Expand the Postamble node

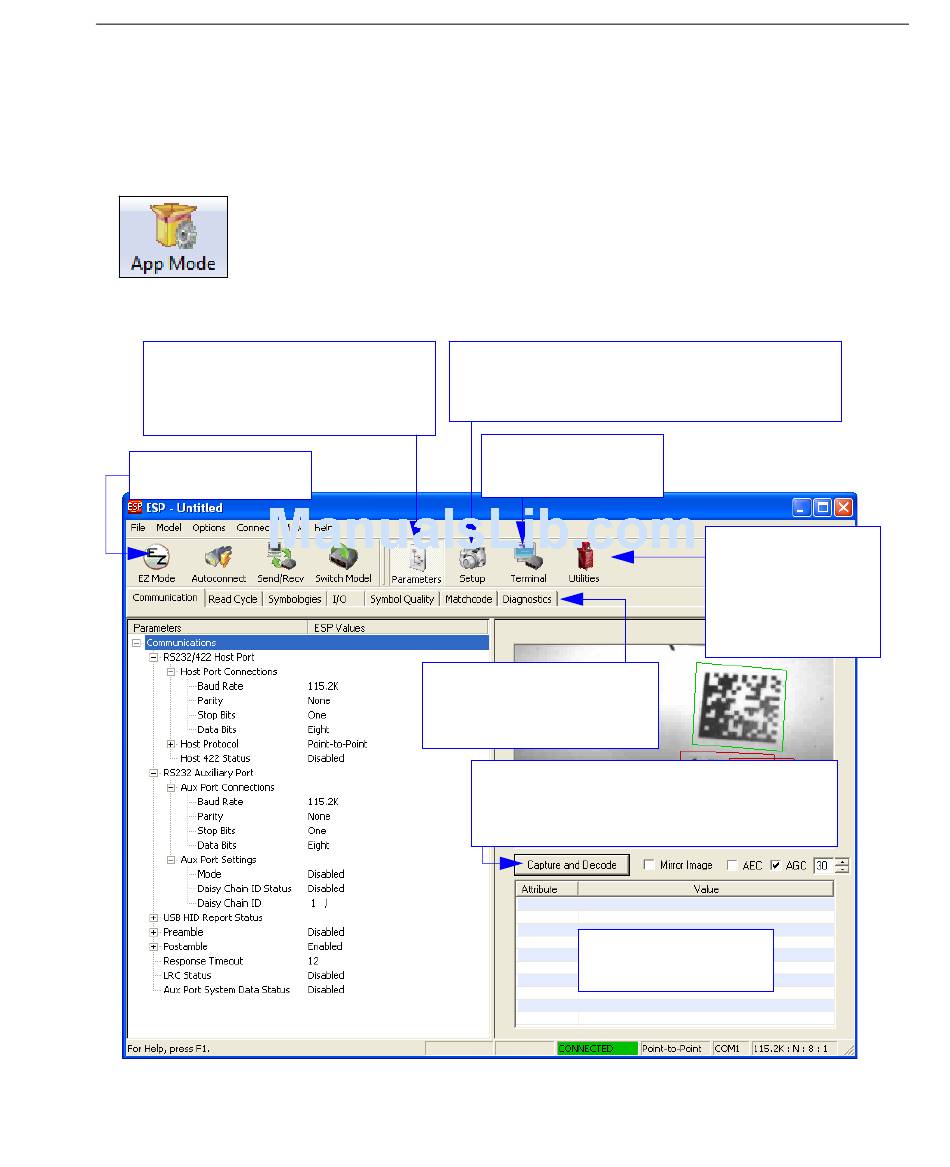click(x=153, y=947)
